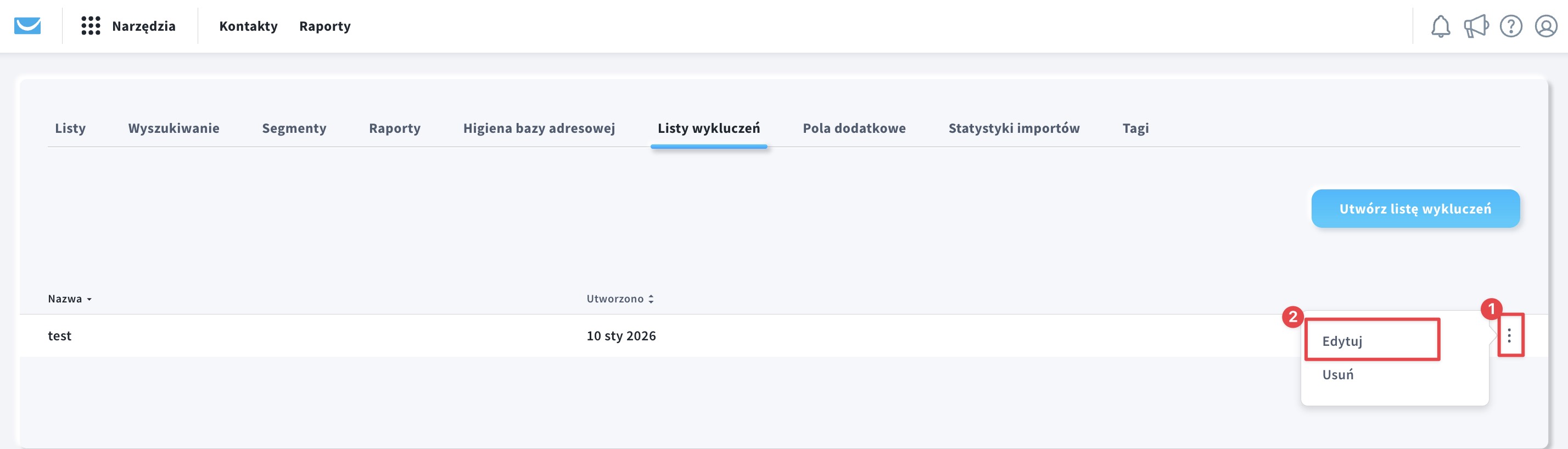
Task: Choose Usuń in the context menu
Action: (x=1337, y=375)
